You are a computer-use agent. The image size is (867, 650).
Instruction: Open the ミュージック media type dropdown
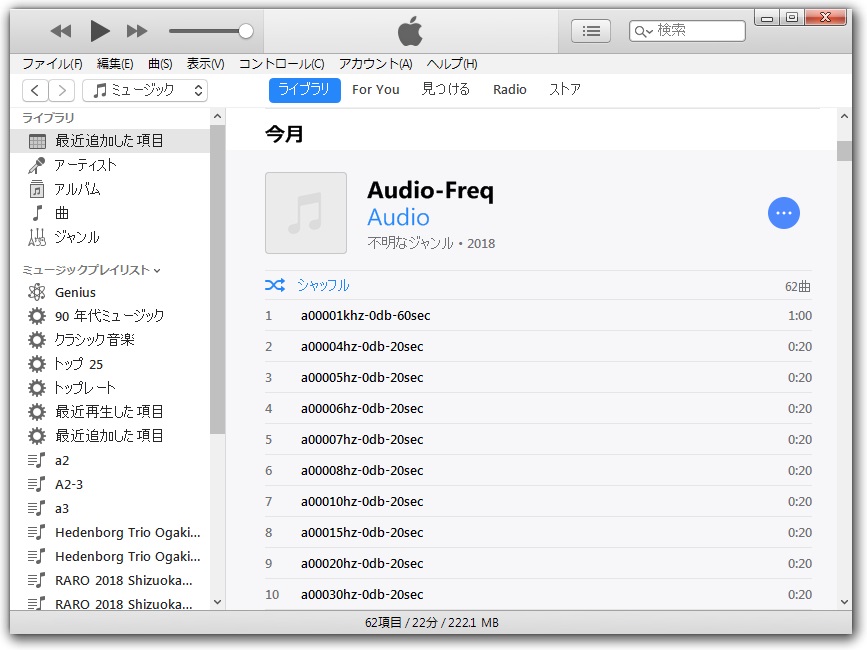pyautogui.click(x=145, y=90)
